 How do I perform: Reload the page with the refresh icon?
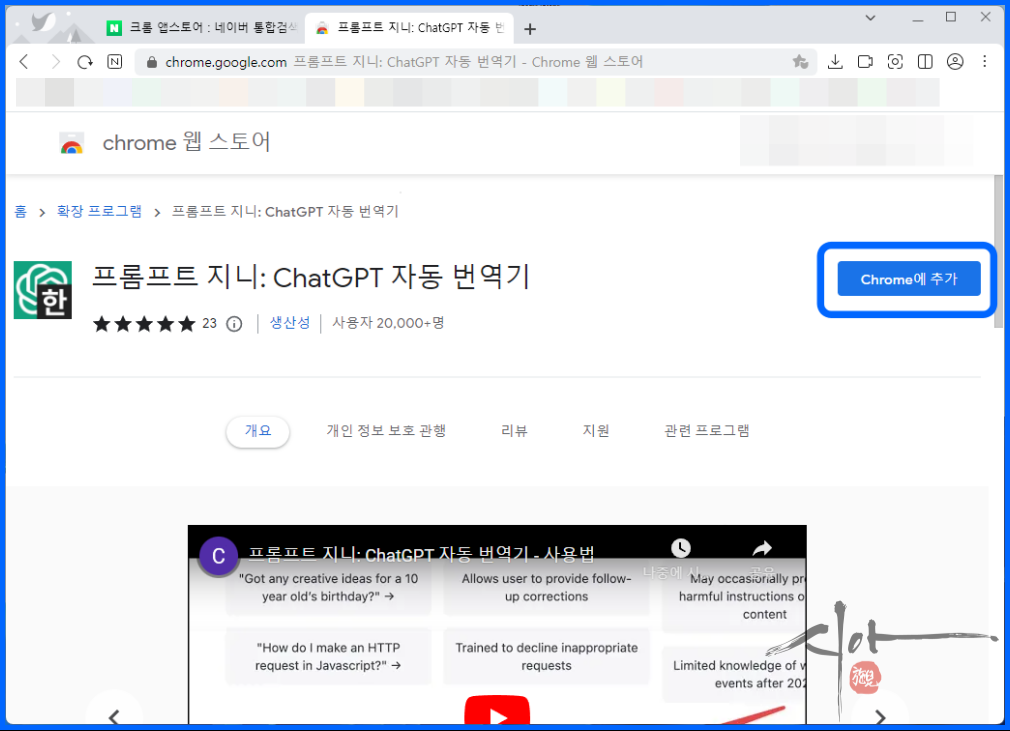pyautogui.click(x=85, y=62)
